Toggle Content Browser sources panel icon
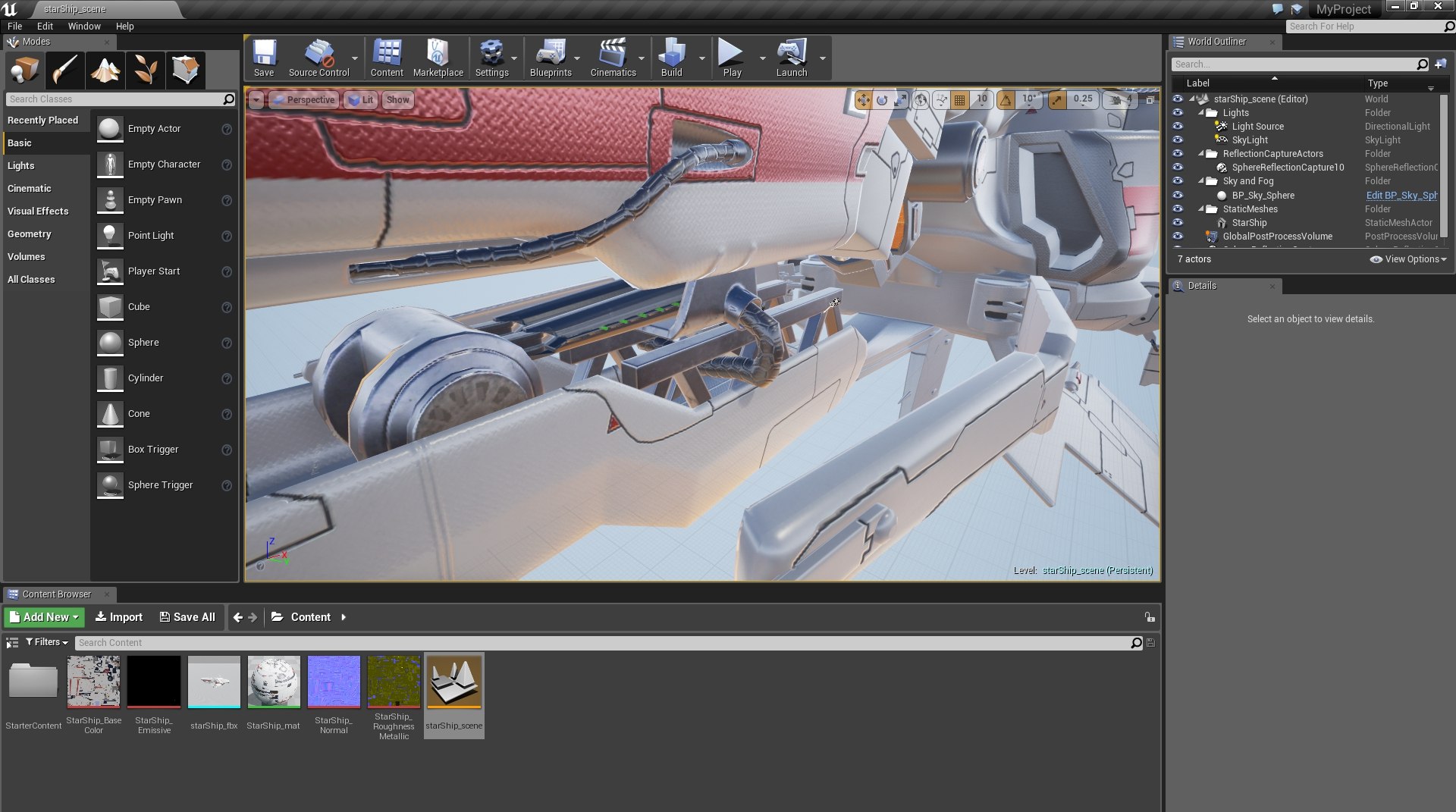This screenshot has width=1456, height=812. point(12,643)
